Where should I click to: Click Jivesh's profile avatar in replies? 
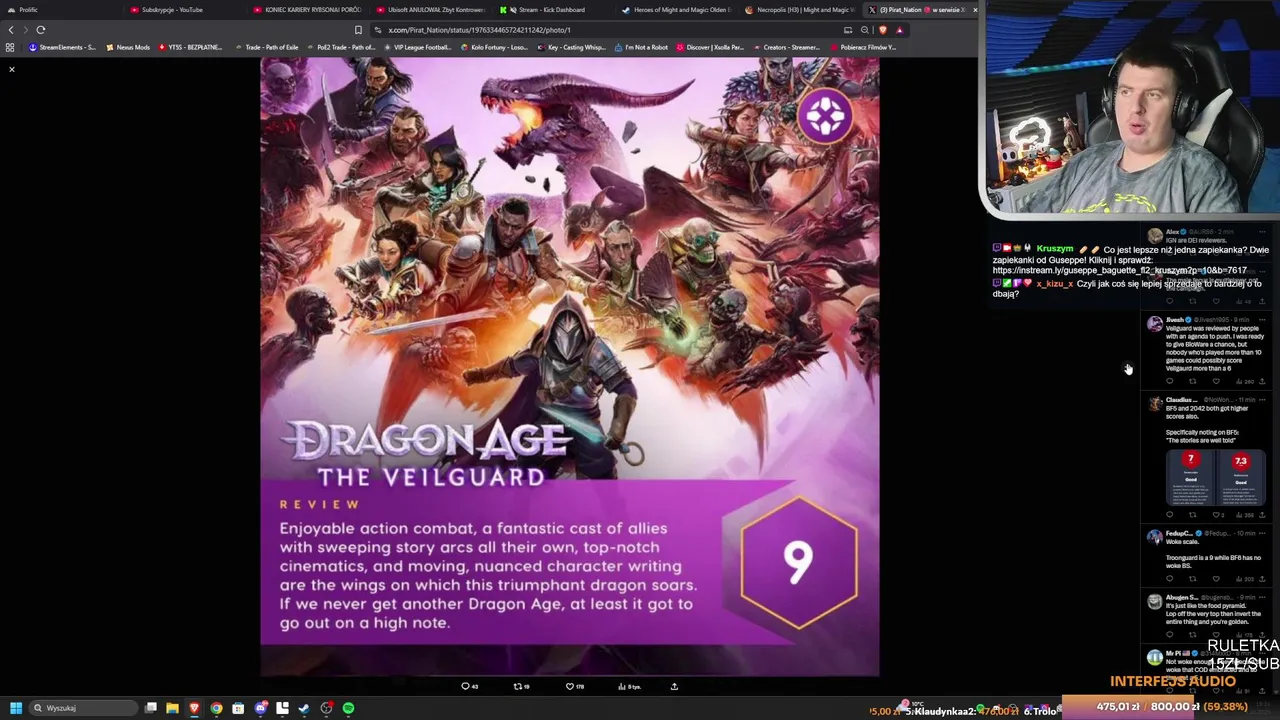[1155, 324]
